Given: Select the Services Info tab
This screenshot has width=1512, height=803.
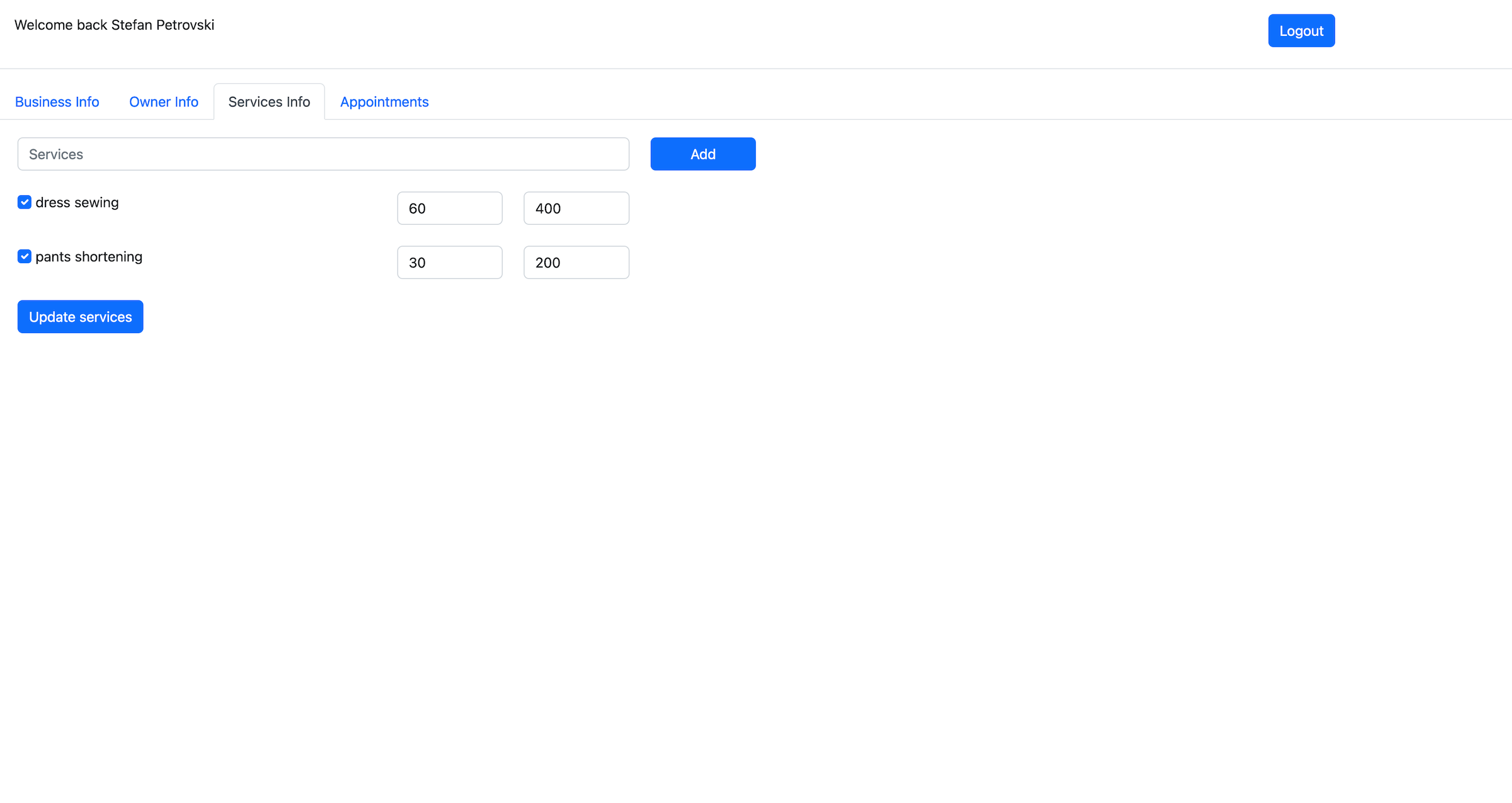Looking at the screenshot, I should click(x=269, y=102).
